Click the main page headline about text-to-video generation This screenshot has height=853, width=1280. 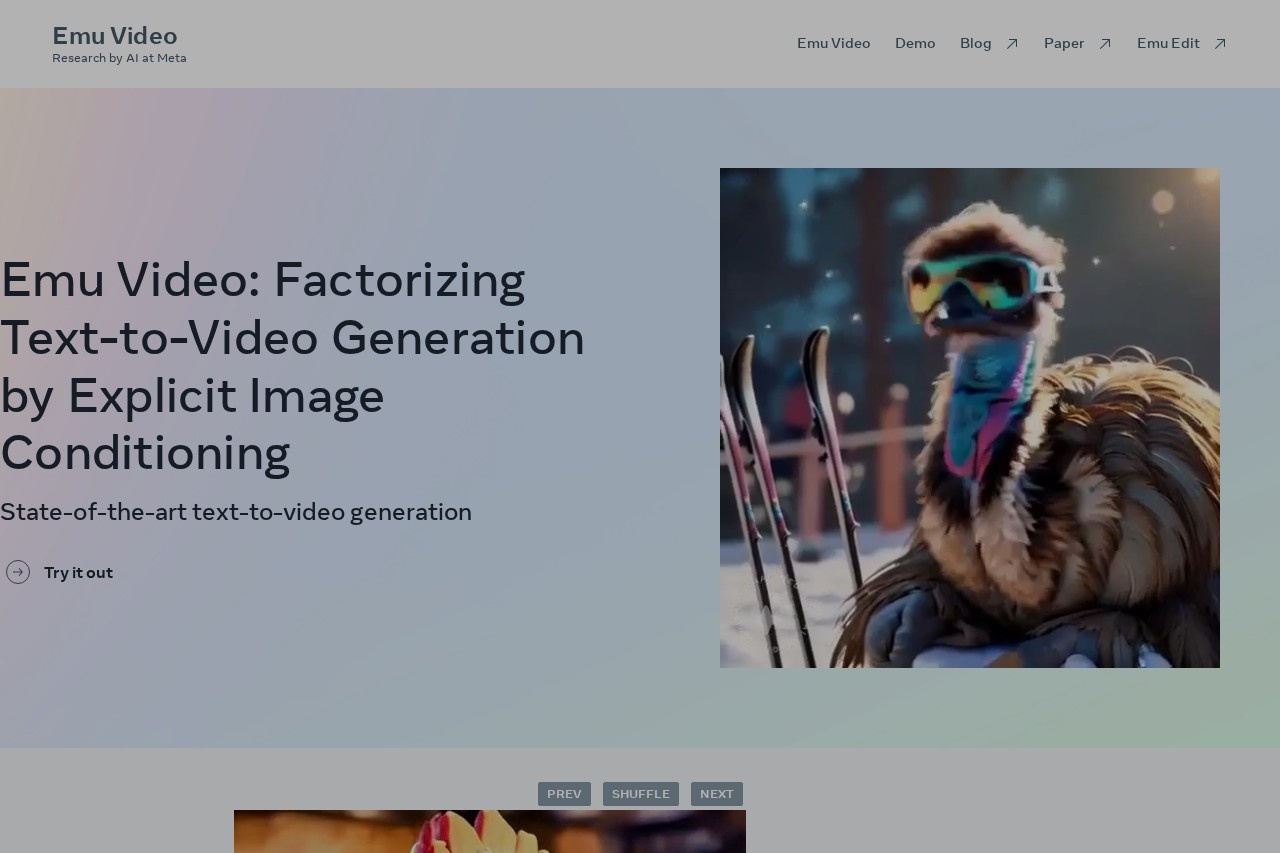click(292, 368)
